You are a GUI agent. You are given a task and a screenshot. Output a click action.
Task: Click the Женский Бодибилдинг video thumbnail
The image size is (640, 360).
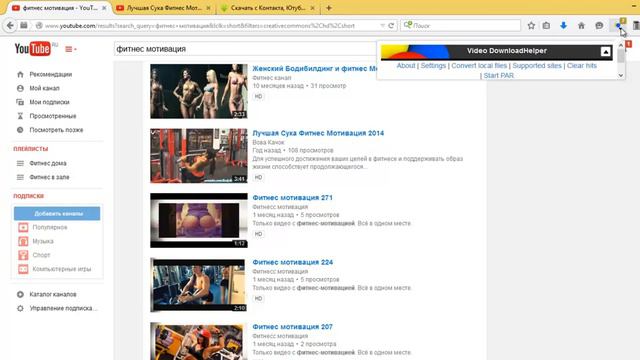click(199, 91)
